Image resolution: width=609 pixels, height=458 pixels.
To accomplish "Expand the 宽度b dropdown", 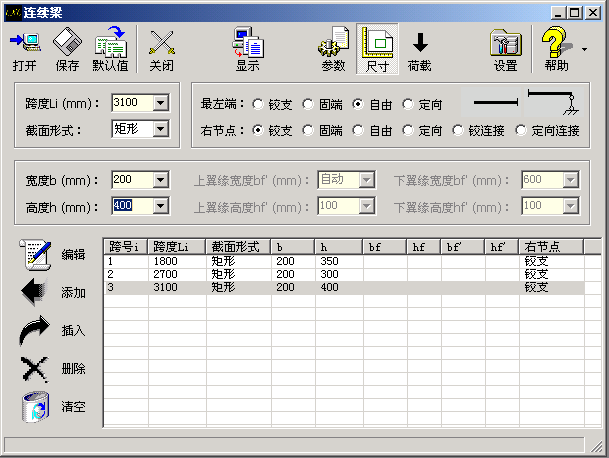I will 161,180.
